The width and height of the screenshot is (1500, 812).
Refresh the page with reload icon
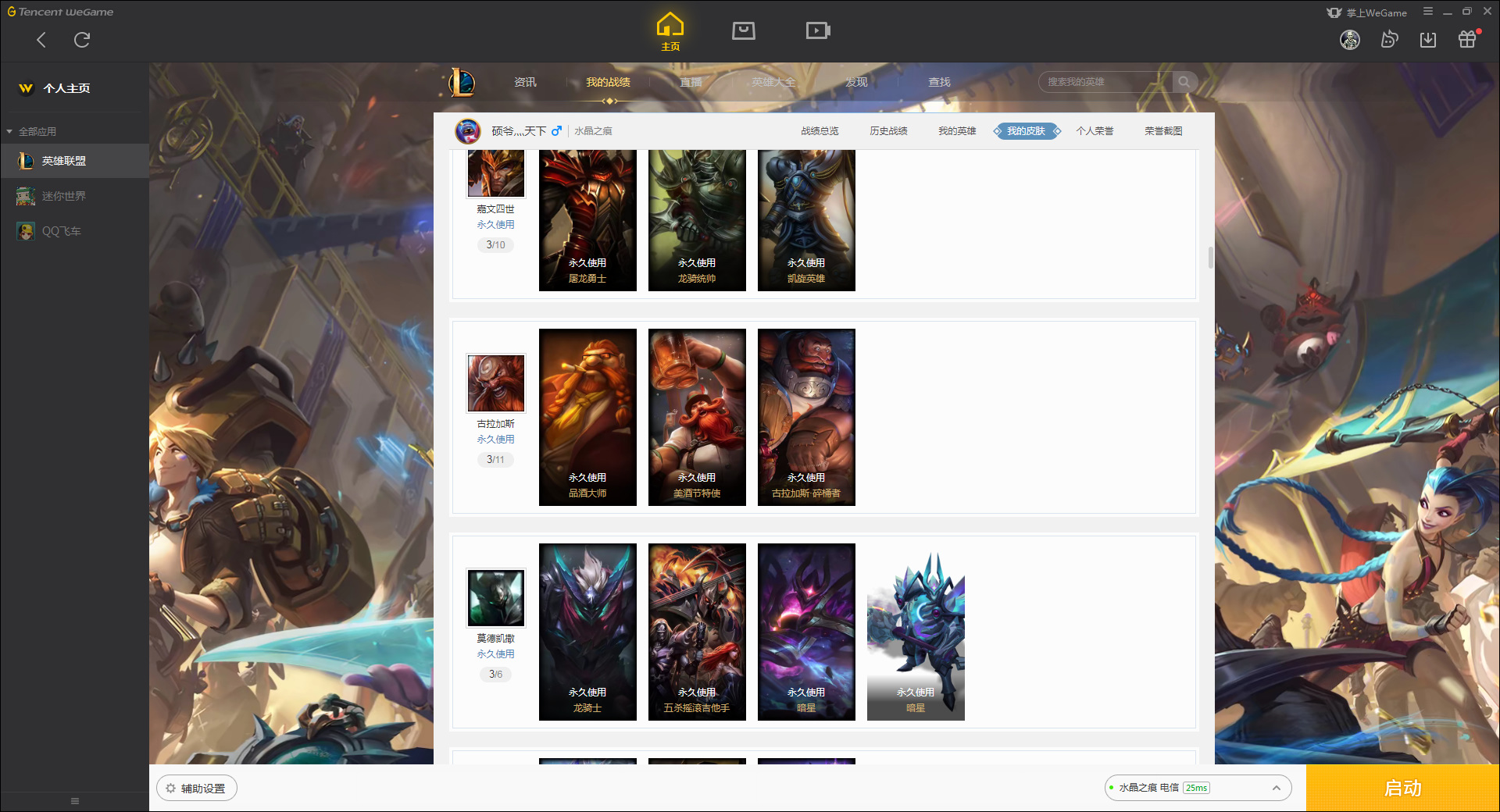tap(82, 40)
